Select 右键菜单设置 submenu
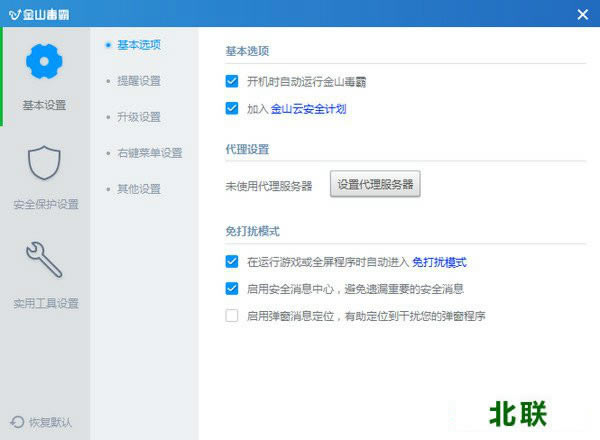This screenshot has width=600, height=440. pyautogui.click(x=149, y=153)
